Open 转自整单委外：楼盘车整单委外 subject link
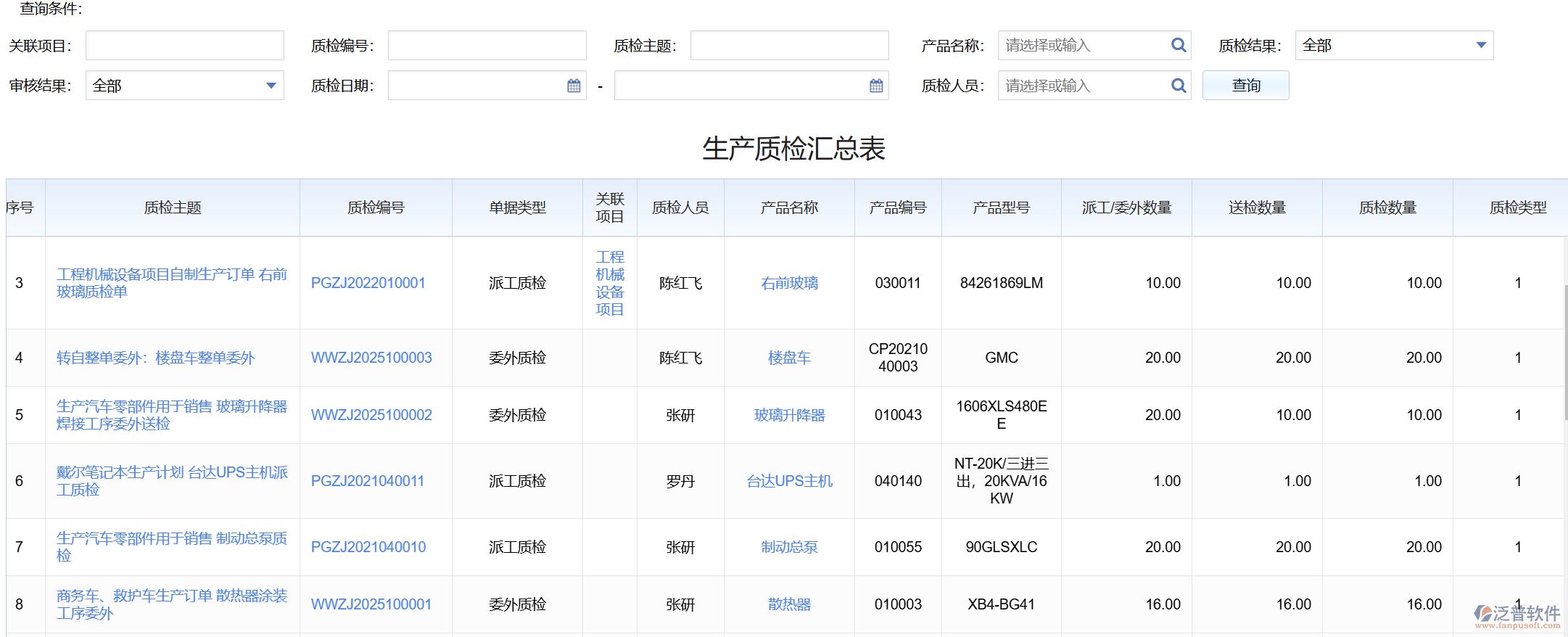Viewport: 1568px width, 637px height. click(155, 358)
